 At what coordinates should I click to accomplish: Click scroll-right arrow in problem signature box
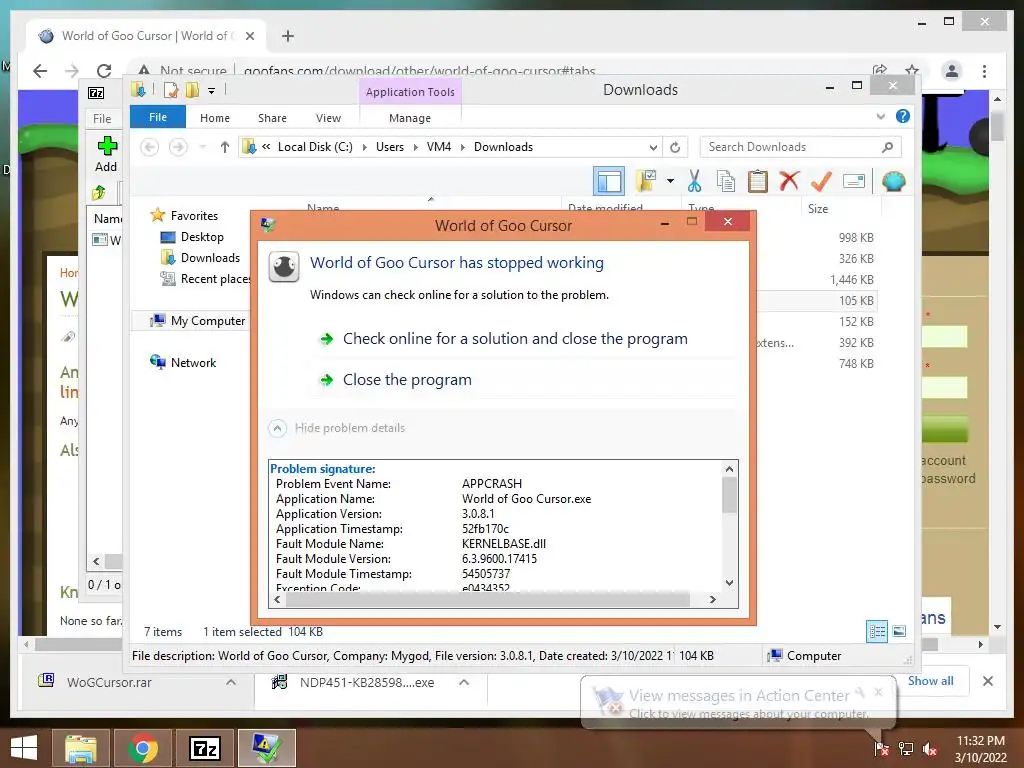point(712,599)
